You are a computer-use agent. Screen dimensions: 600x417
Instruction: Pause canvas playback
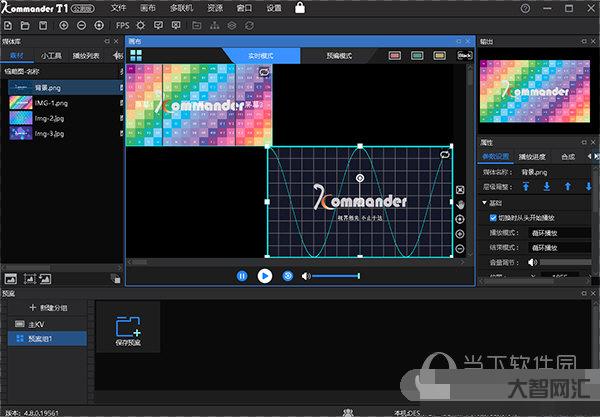pos(242,276)
